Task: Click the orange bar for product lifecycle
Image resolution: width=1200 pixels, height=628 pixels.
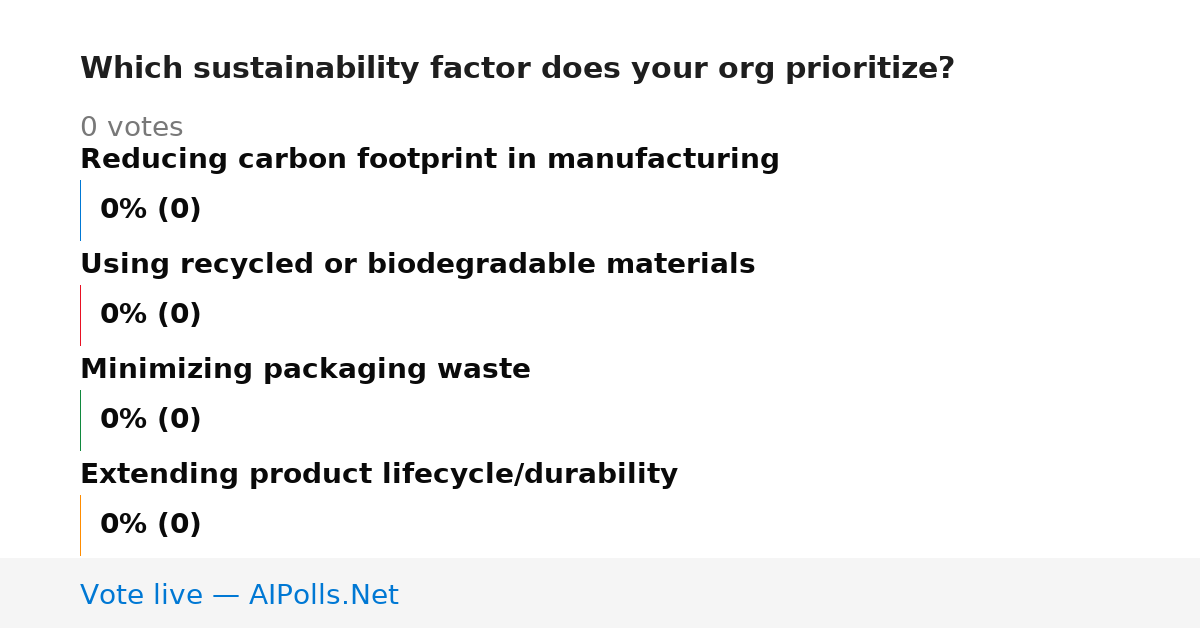Action: pos(81,525)
